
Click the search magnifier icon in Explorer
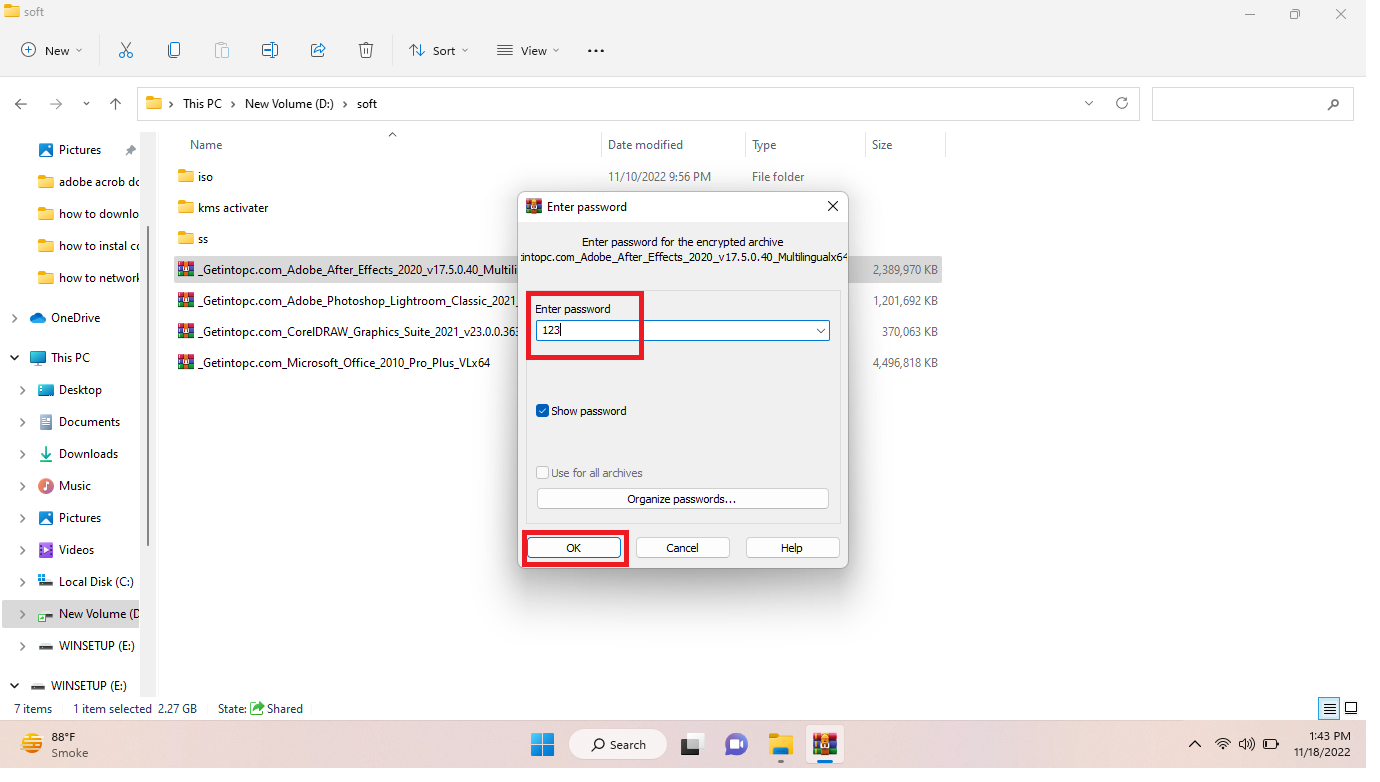coord(1333,104)
